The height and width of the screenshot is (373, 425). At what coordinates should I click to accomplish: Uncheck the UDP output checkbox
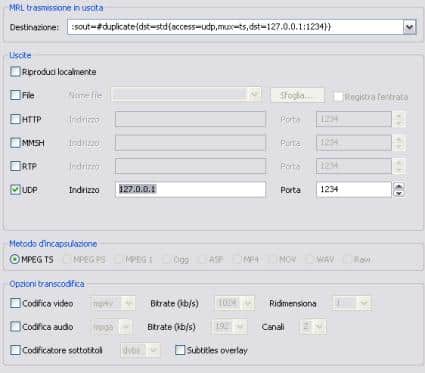[x=15, y=190]
